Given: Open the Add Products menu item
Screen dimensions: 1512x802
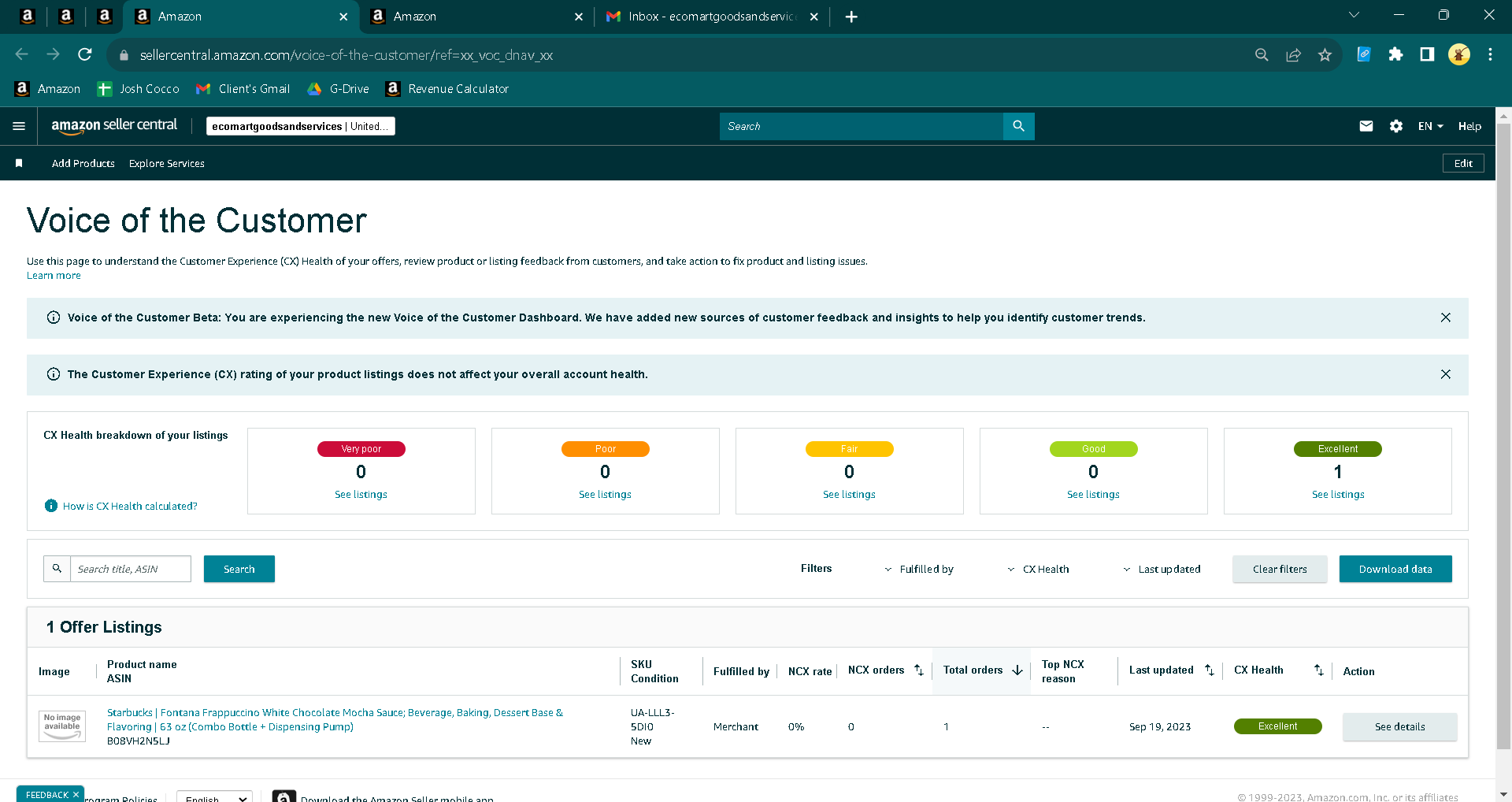Looking at the screenshot, I should 83,163.
